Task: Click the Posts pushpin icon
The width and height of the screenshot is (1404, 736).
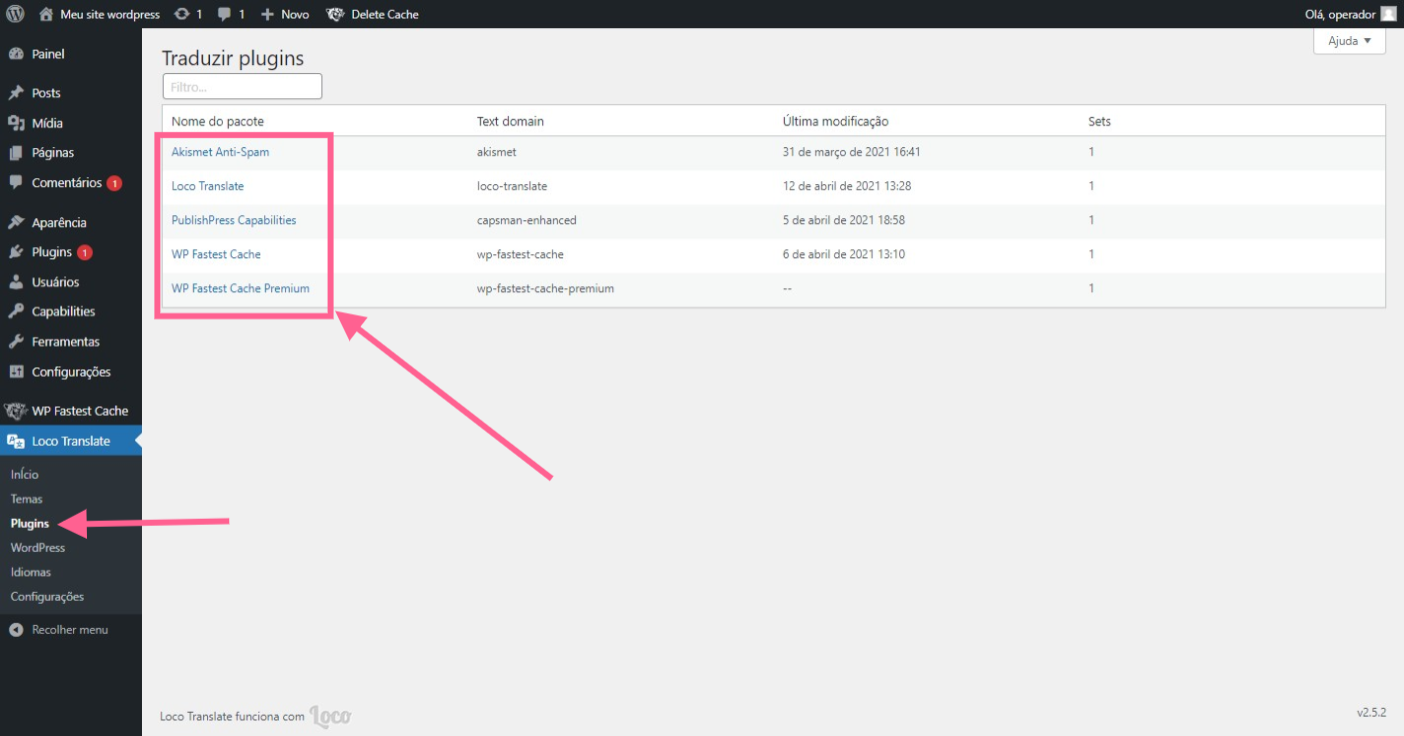Action: point(16,93)
